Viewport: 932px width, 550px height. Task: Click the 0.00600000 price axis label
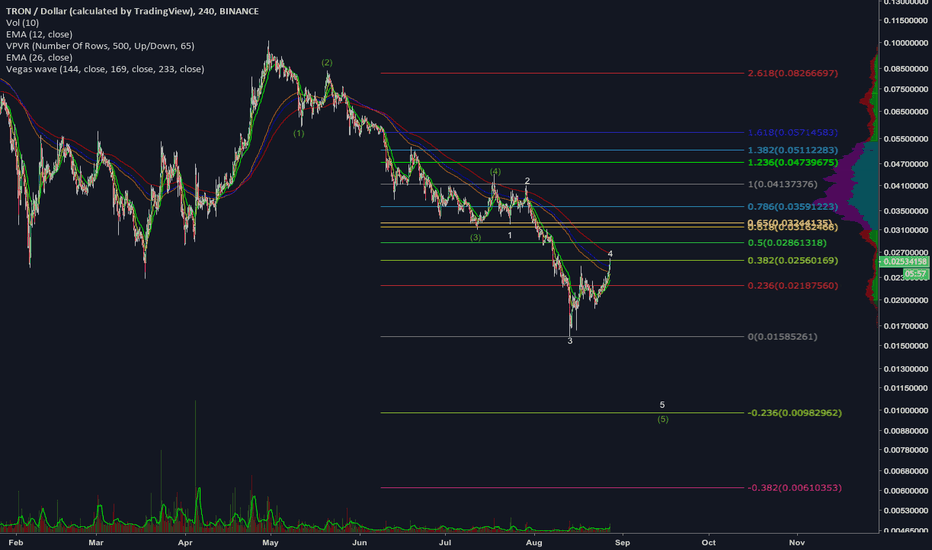click(906, 491)
